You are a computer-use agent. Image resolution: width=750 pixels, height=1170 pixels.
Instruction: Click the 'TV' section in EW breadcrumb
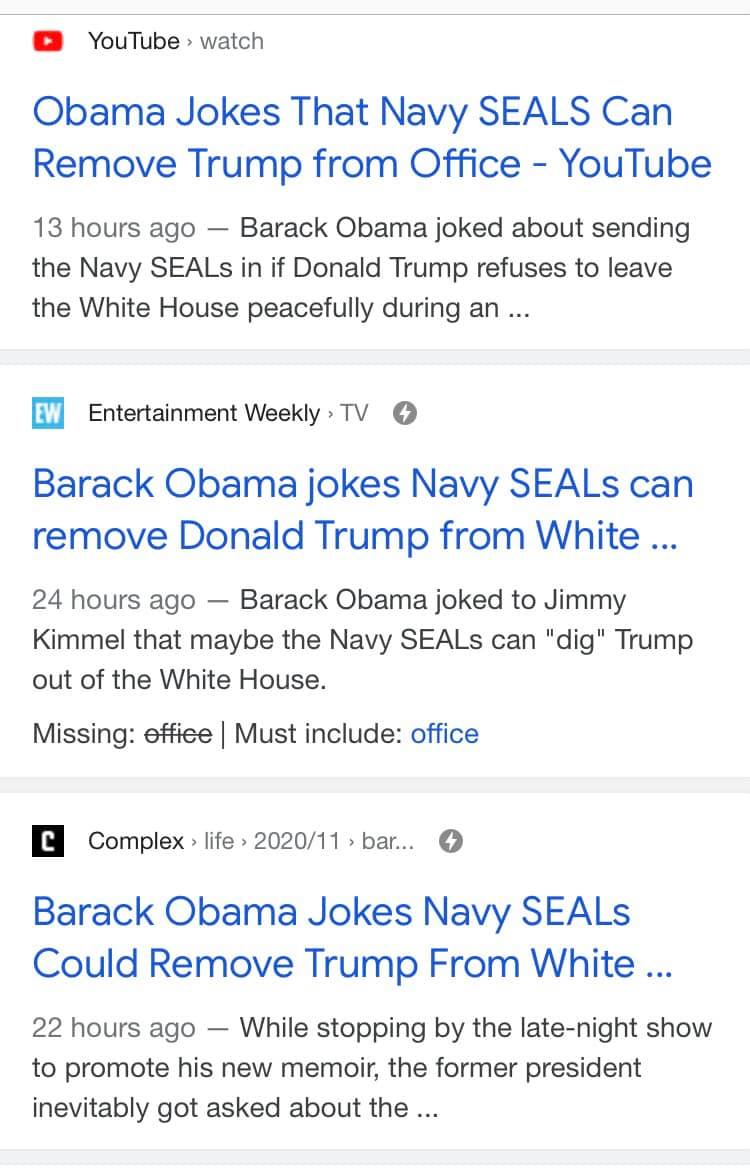[x=354, y=413]
